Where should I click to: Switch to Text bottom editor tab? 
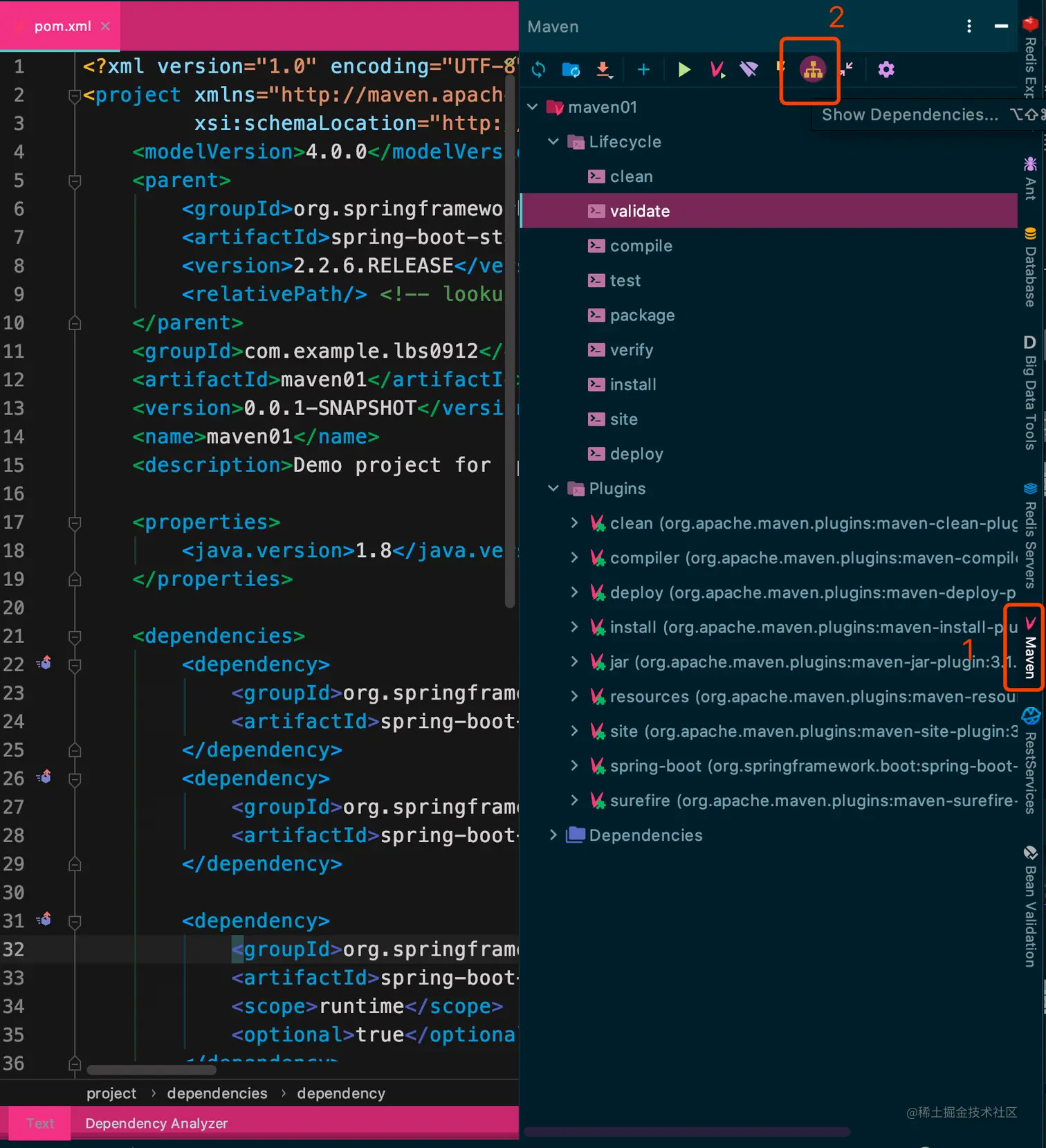click(x=40, y=1123)
